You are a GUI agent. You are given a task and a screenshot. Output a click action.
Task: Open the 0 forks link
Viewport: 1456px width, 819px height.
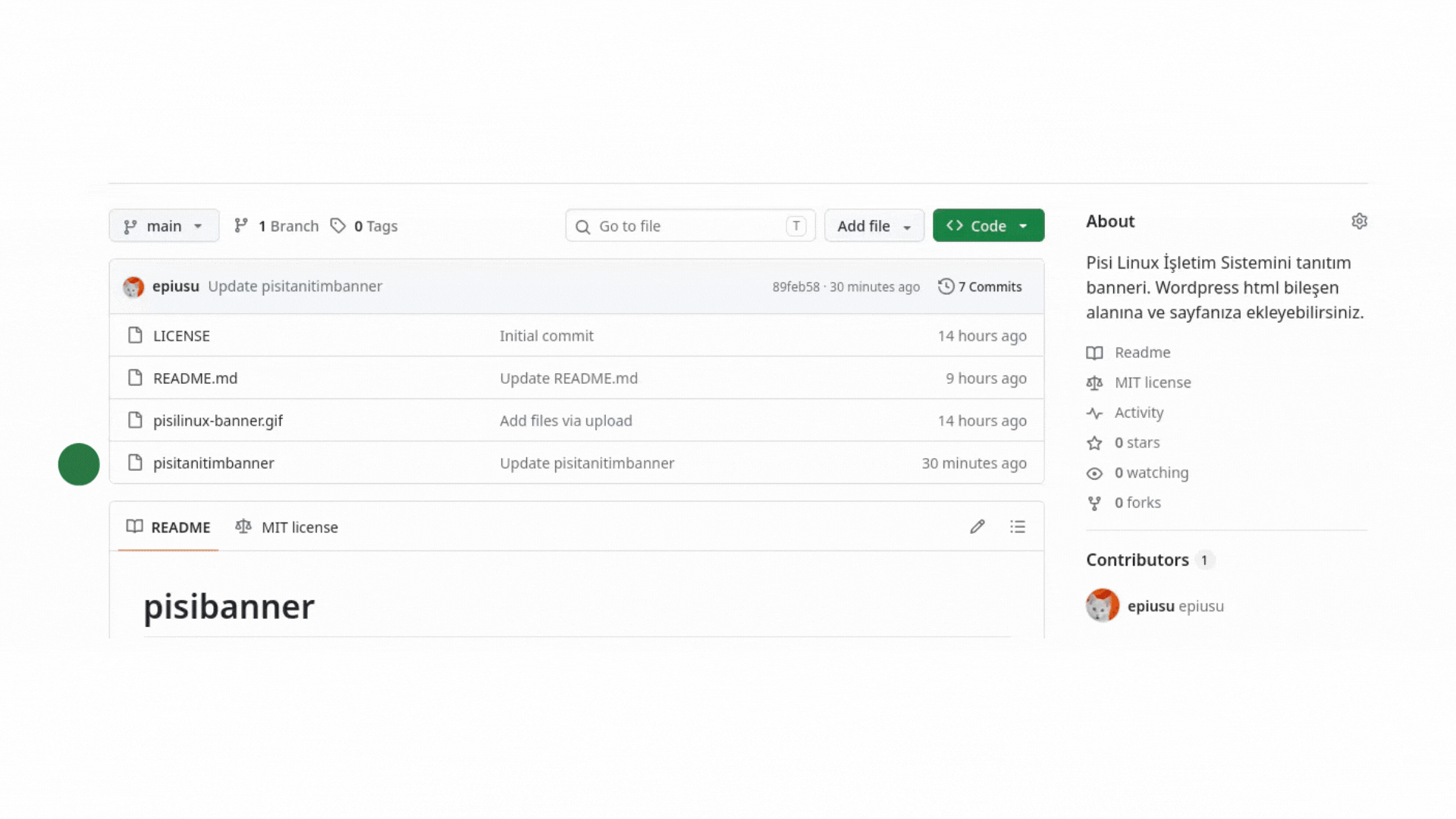coord(1137,503)
